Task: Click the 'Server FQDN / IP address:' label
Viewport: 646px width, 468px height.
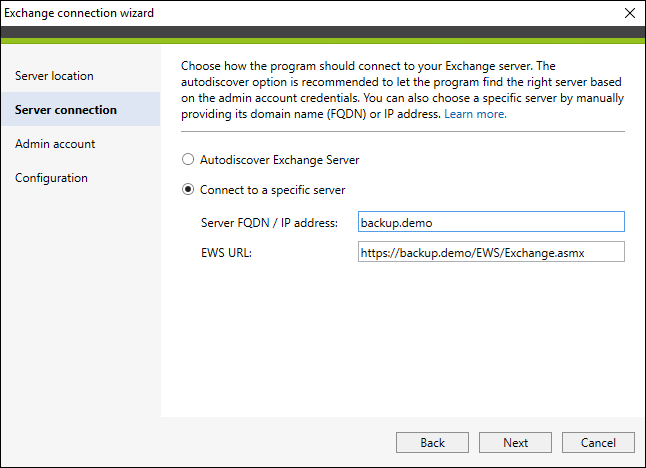Action: pyautogui.click(x=269, y=223)
